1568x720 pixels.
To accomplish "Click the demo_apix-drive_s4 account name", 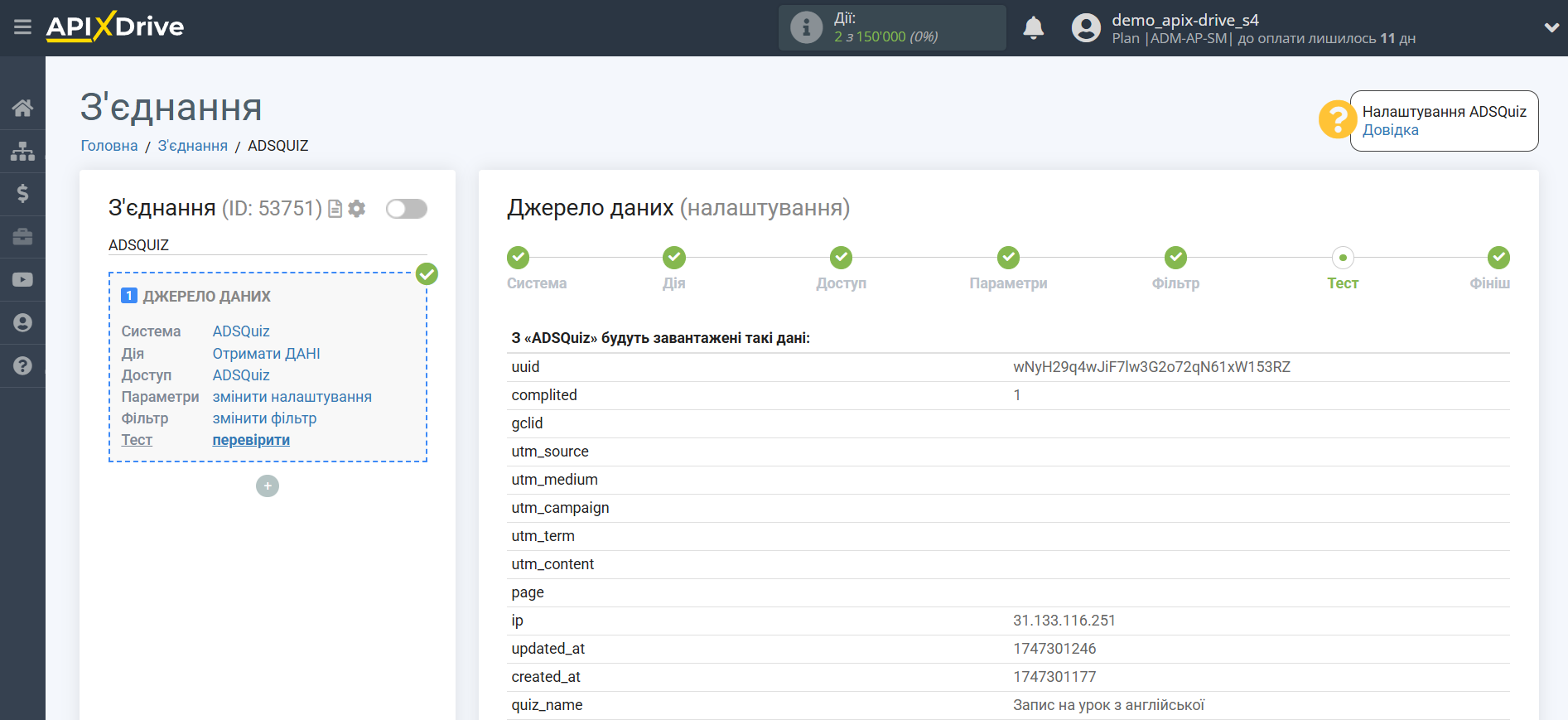I will click(x=1184, y=20).
